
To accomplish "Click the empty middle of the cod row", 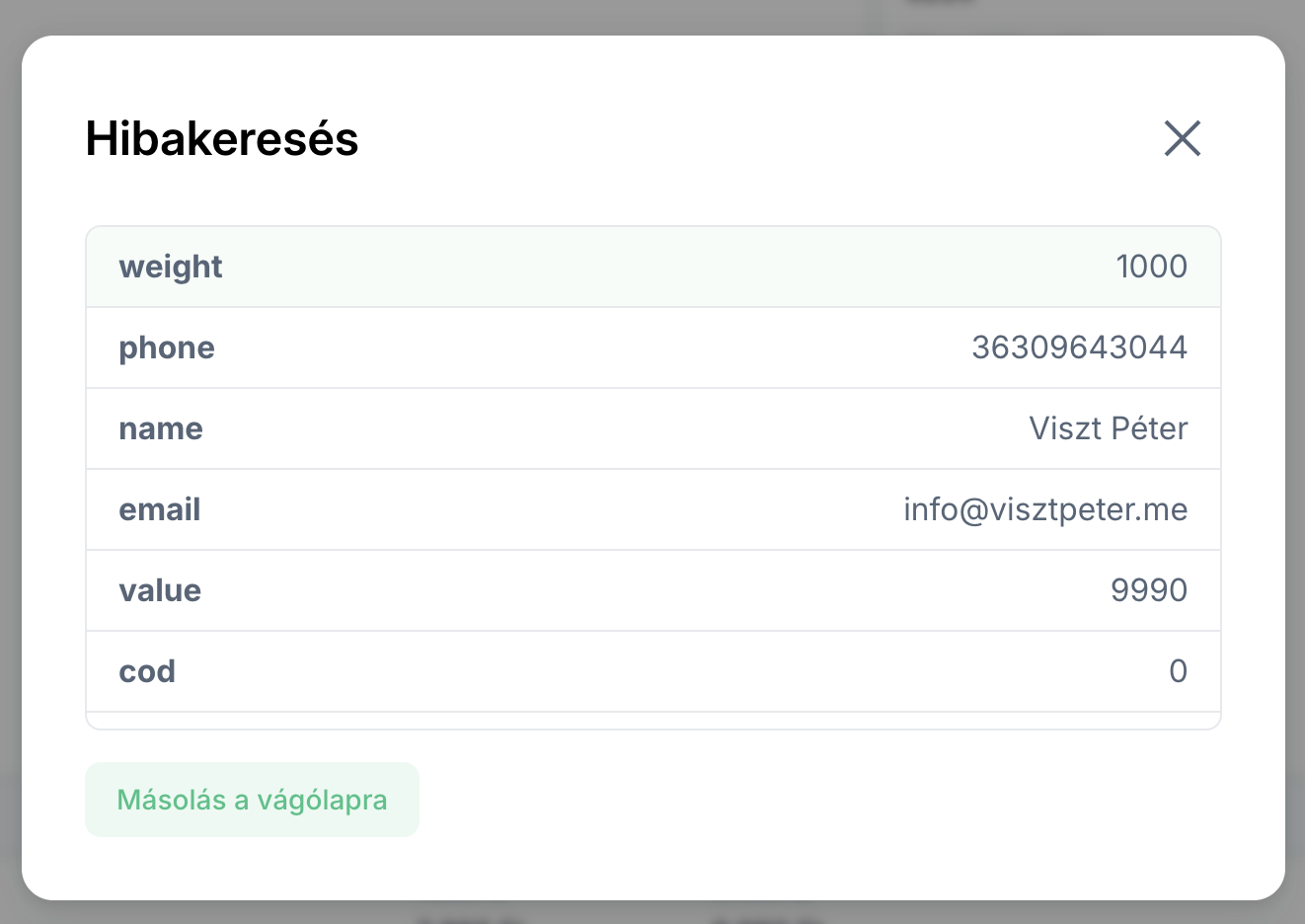I will coord(652,671).
